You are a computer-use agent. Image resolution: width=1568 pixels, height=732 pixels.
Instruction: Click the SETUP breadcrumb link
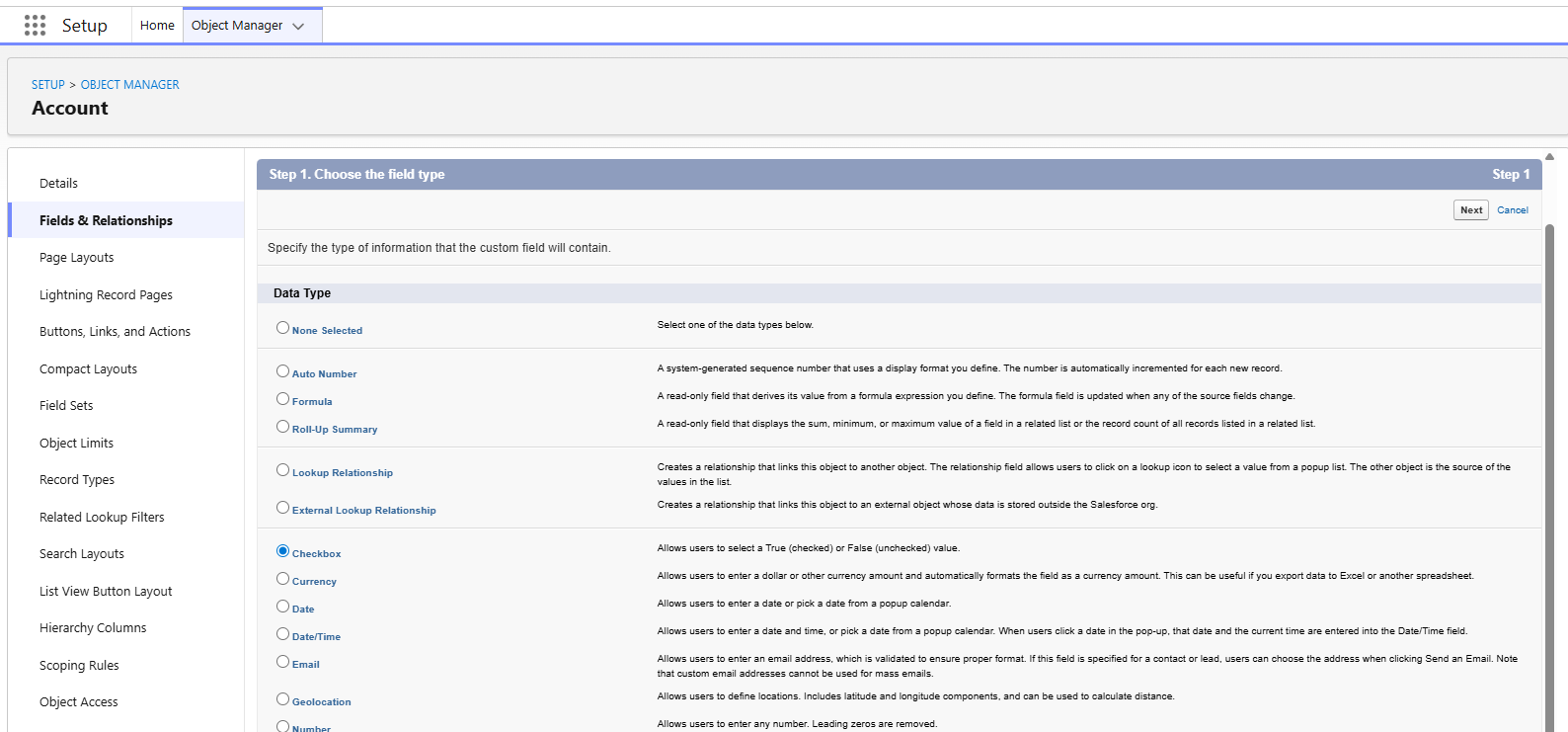pyautogui.click(x=47, y=85)
